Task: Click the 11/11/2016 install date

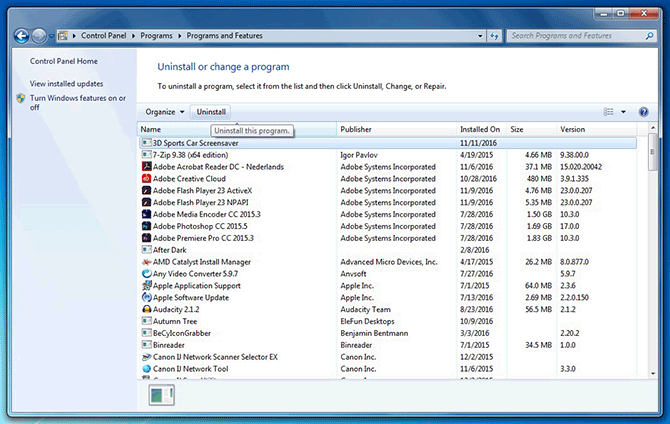Action: pyautogui.click(x=479, y=143)
